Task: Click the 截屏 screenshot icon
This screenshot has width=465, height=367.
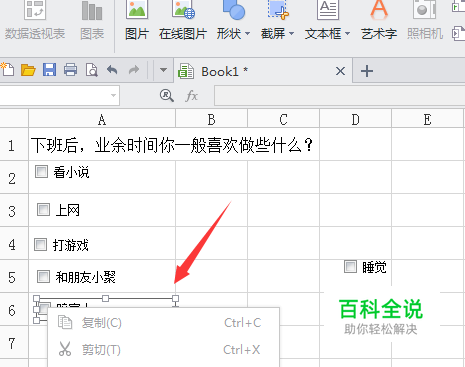Action: [x=278, y=9]
